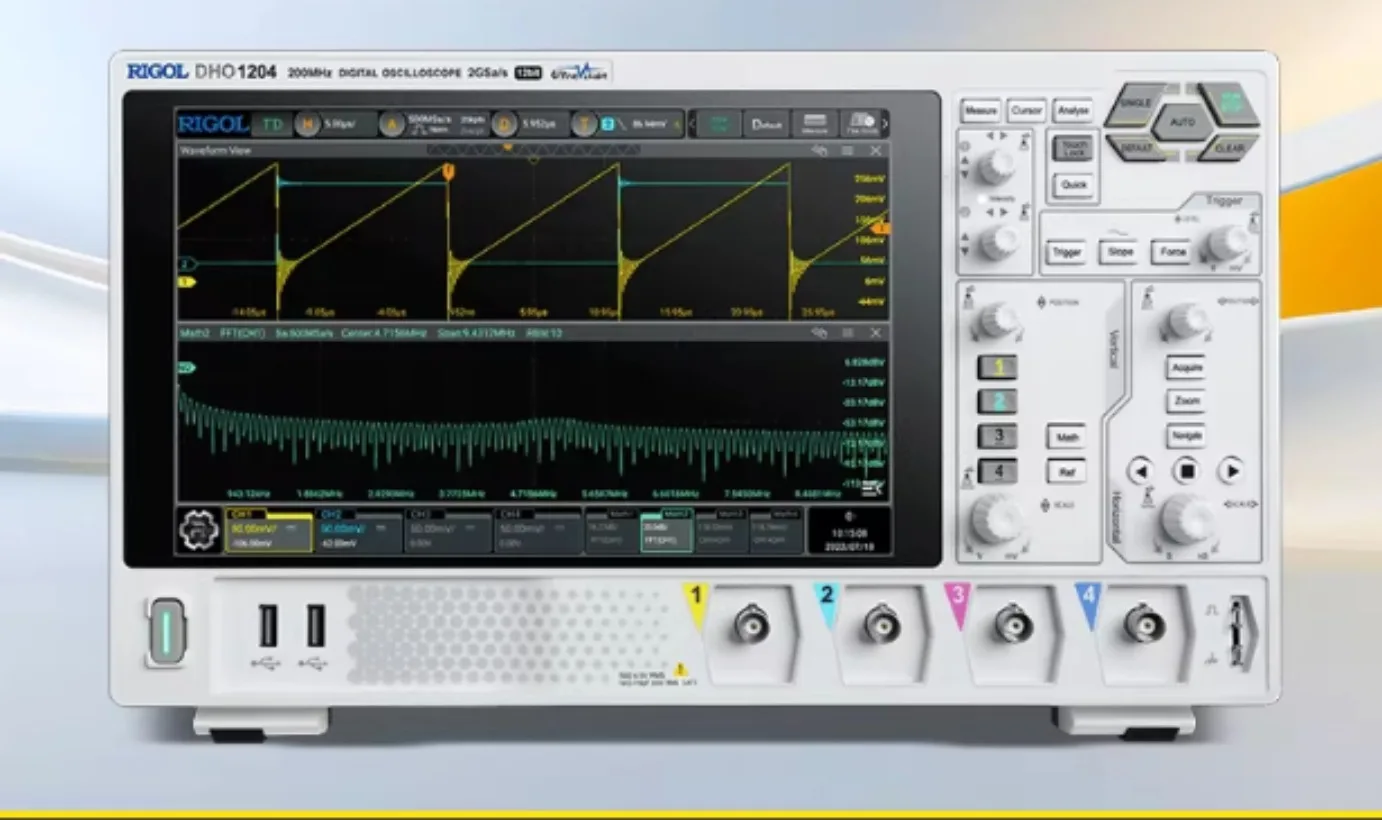
Task: Push the Measure front-panel button
Action: 981,111
